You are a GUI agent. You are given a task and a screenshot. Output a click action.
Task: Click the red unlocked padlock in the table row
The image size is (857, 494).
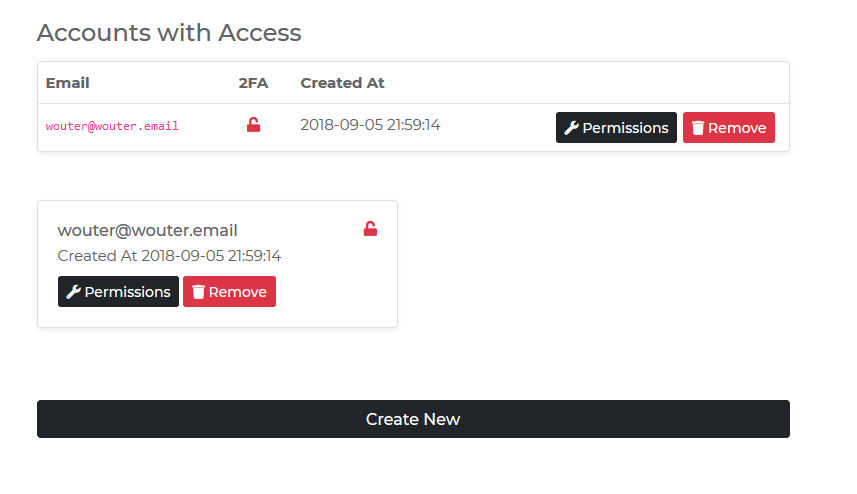click(x=253, y=125)
